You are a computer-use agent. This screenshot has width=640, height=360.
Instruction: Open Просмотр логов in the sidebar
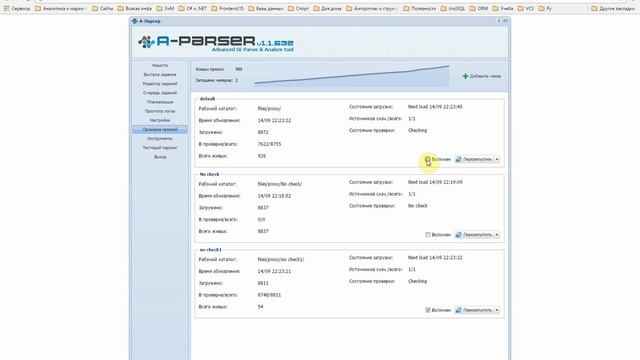160,111
